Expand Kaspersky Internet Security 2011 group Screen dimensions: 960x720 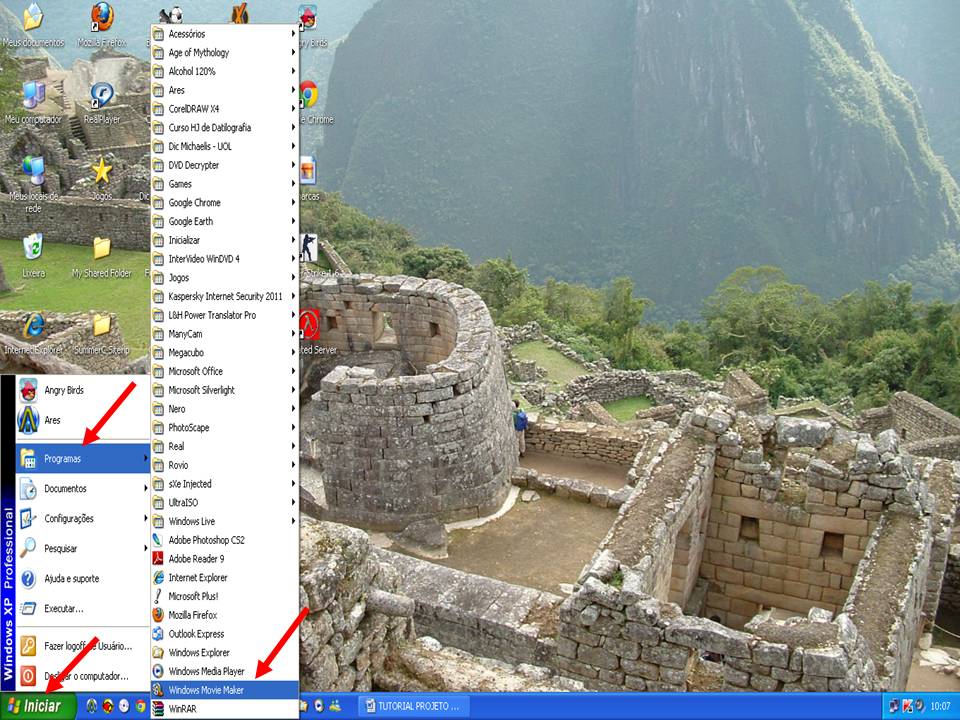(225, 296)
